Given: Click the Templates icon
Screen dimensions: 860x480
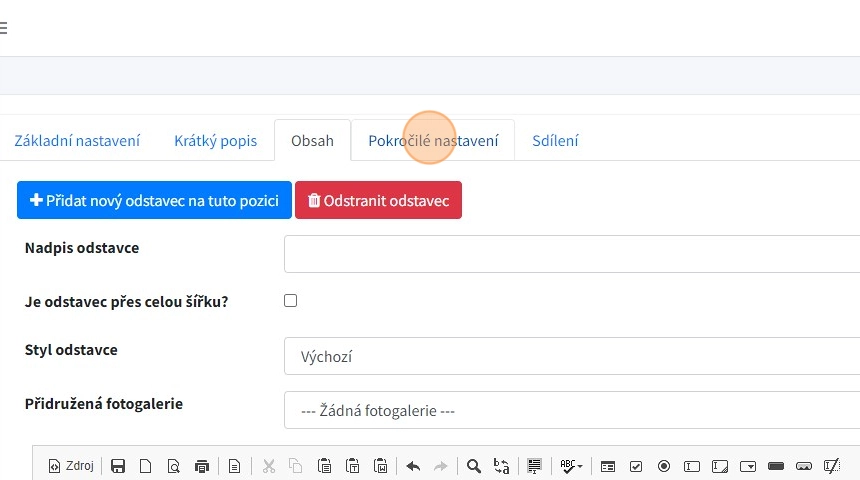Looking at the screenshot, I should coord(235,466).
